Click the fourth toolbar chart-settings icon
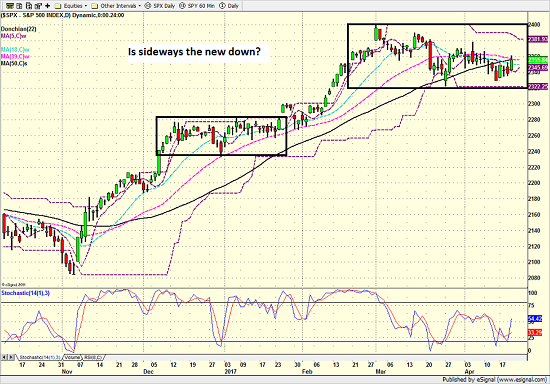Screen dimensions: 550x384 point(38,6)
